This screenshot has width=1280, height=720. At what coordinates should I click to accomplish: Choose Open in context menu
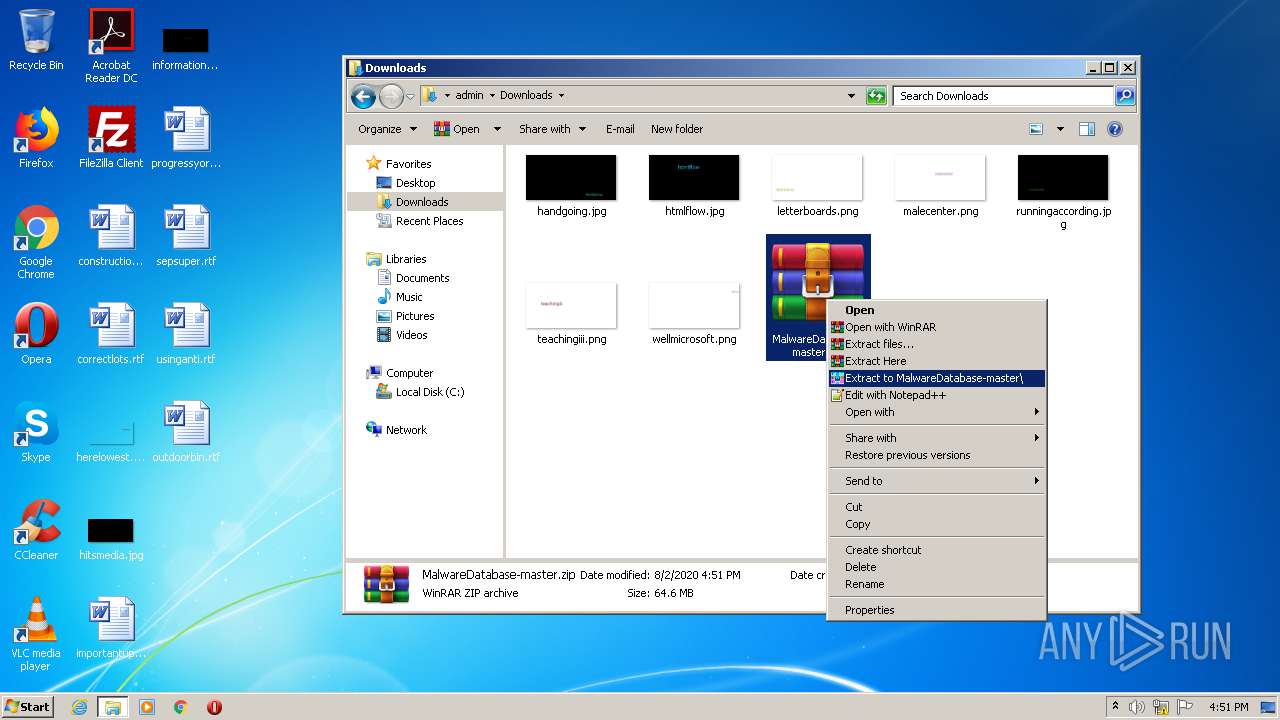click(x=937, y=310)
